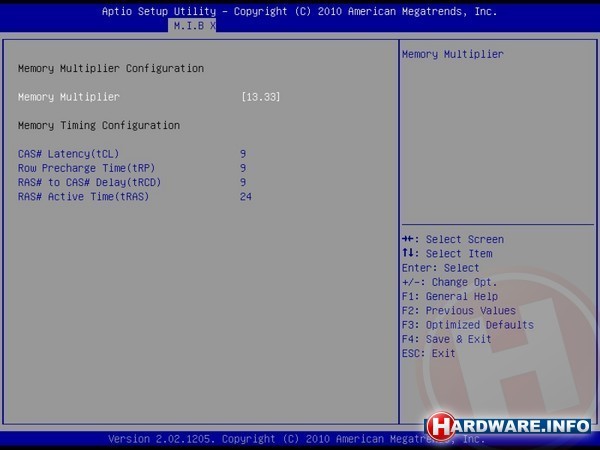The image size is (600, 450).
Task: Click the up-down arrows Select Item hint
Action: pyautogui.click(x=446, y=254)
